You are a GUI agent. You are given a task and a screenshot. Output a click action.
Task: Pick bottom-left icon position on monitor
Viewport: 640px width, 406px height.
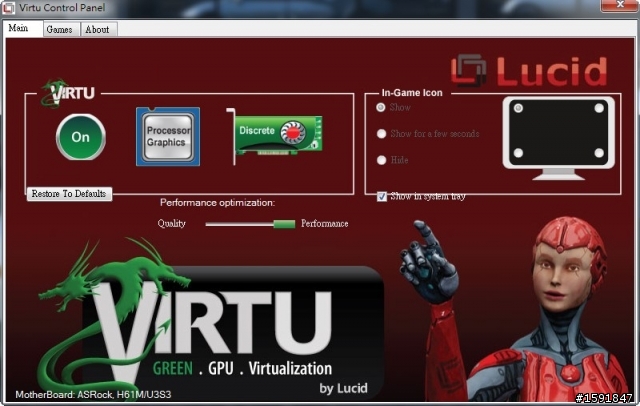point(518,153)
